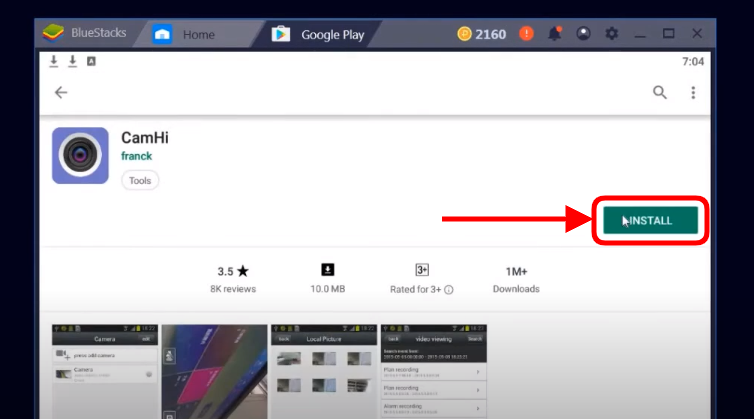Open the live camera view screenshot

[x=214, y=371]
